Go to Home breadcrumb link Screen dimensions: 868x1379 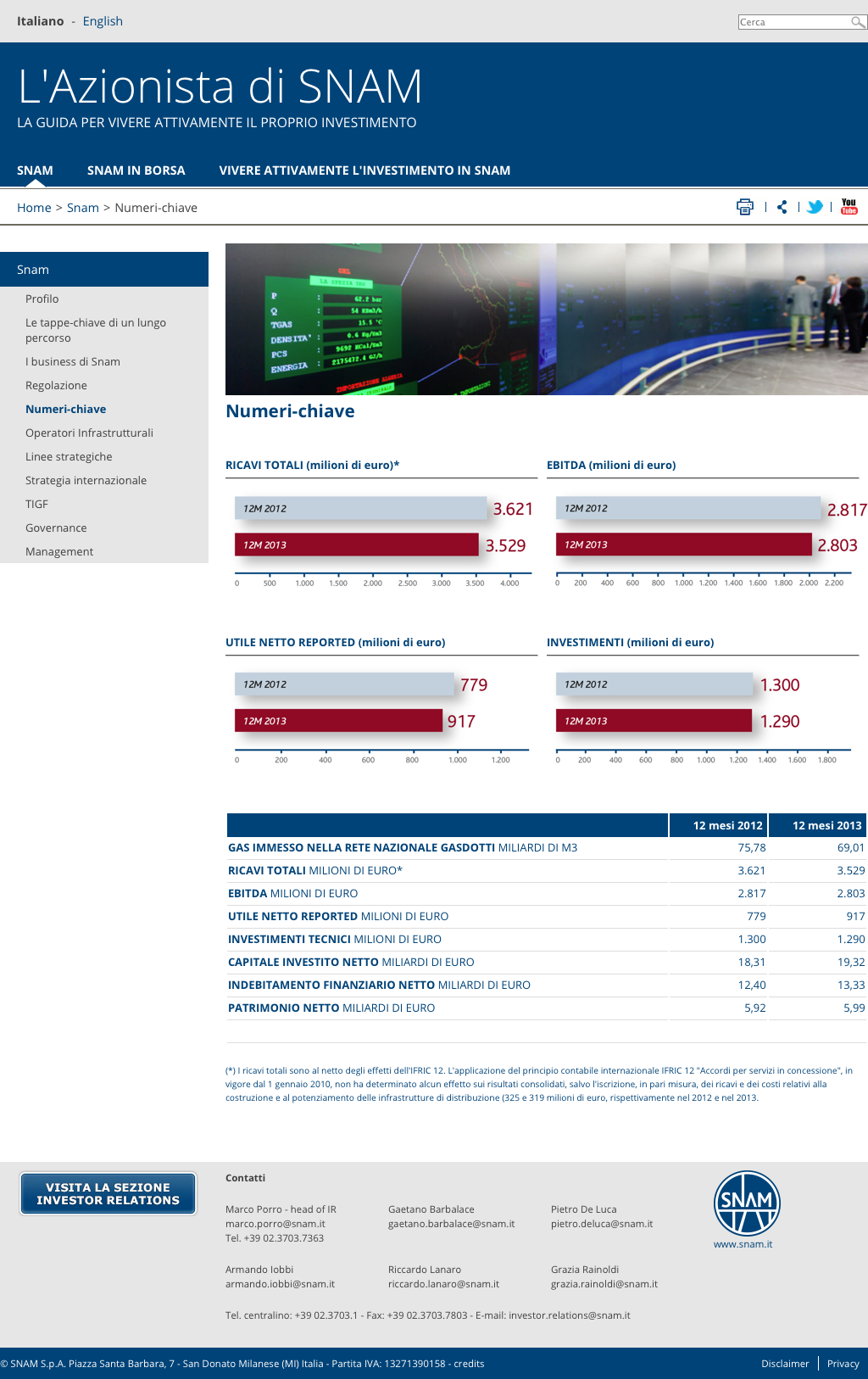coord(34,208)
